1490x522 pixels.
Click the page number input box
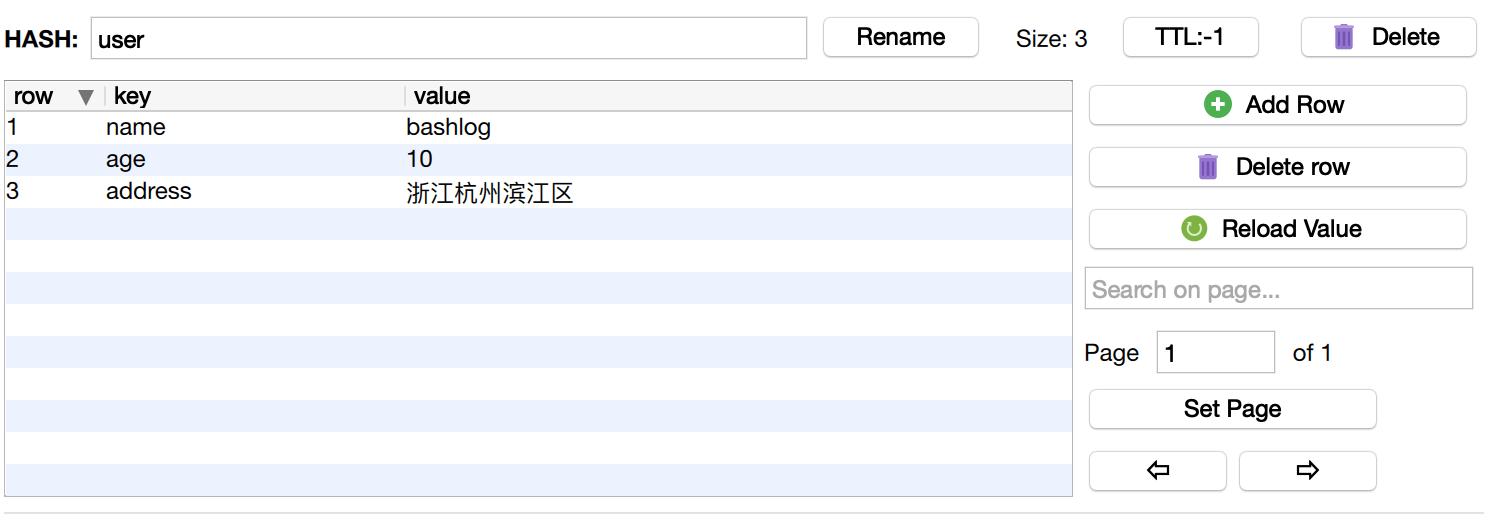click(x=1215, y=353)
